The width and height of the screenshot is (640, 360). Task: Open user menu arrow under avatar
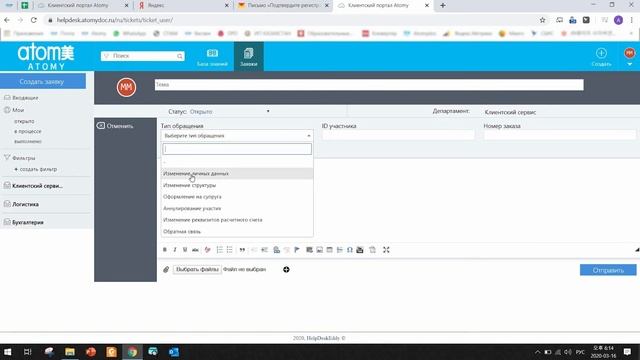point(629,64)
